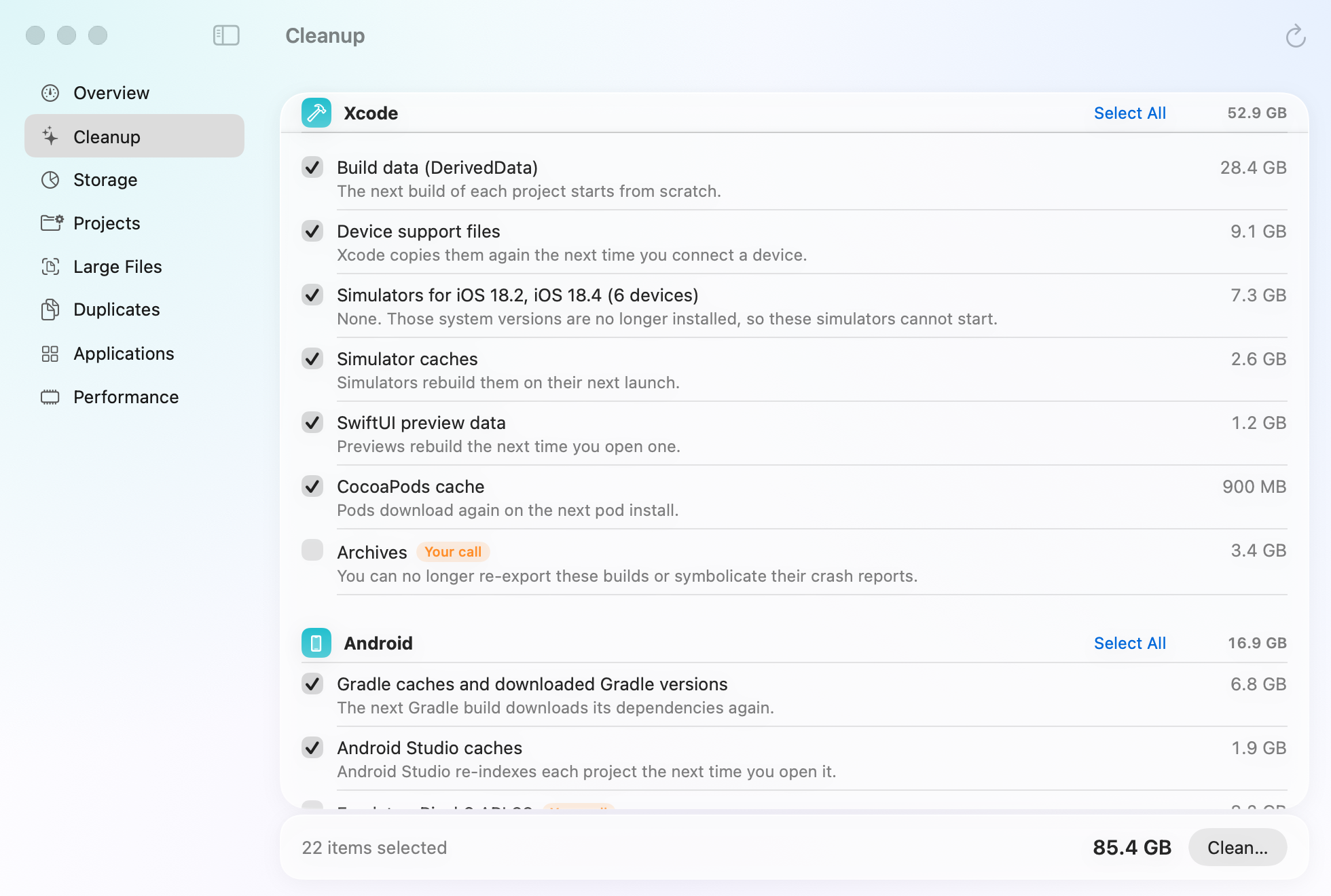Click the Large Files icon
This screenshot has width=1331, height=896.
(x=50, y=267)
